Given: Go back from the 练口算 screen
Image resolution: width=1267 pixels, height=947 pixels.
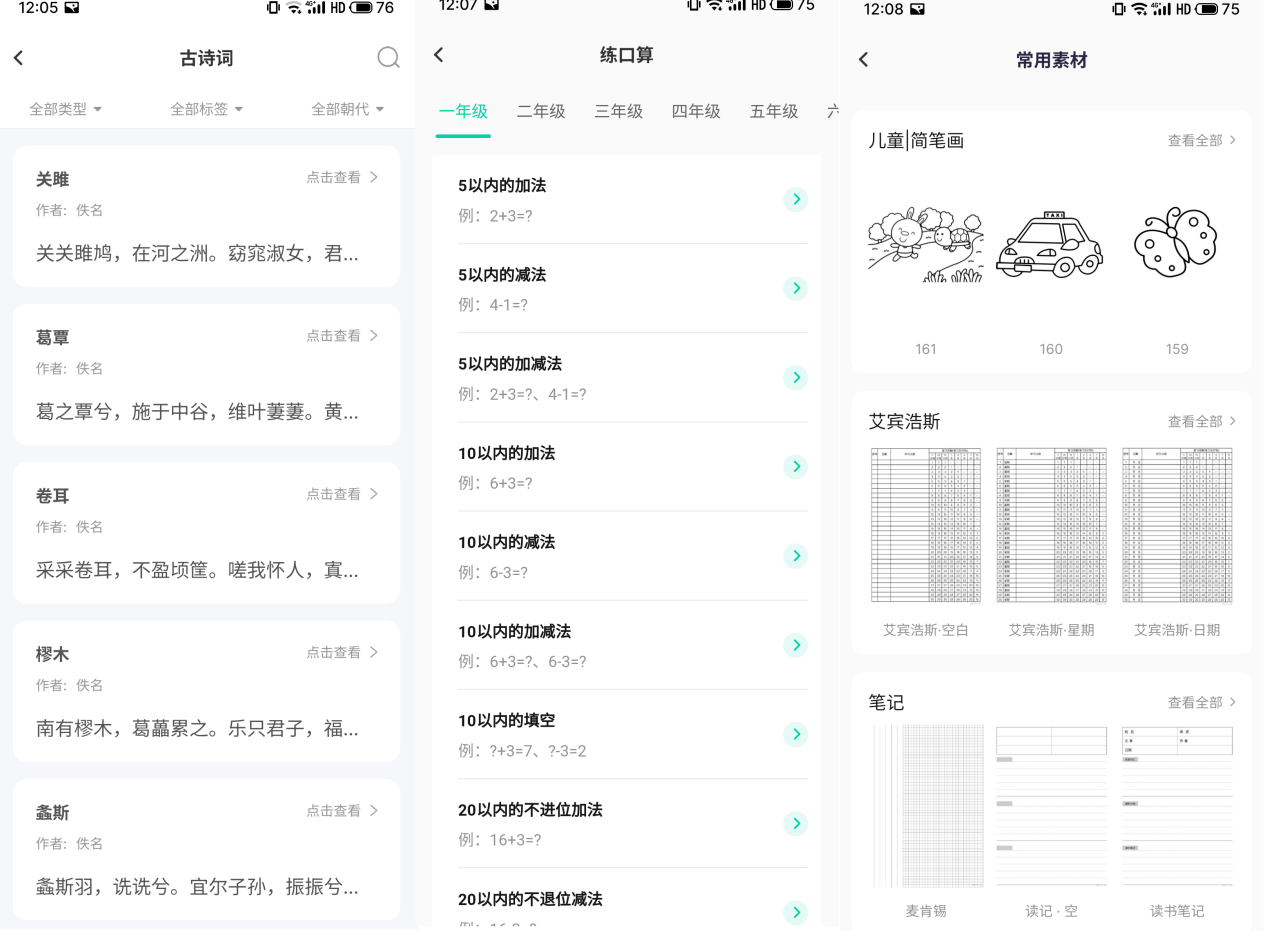Looking at the screenshot, I should (x=438, y=55).
